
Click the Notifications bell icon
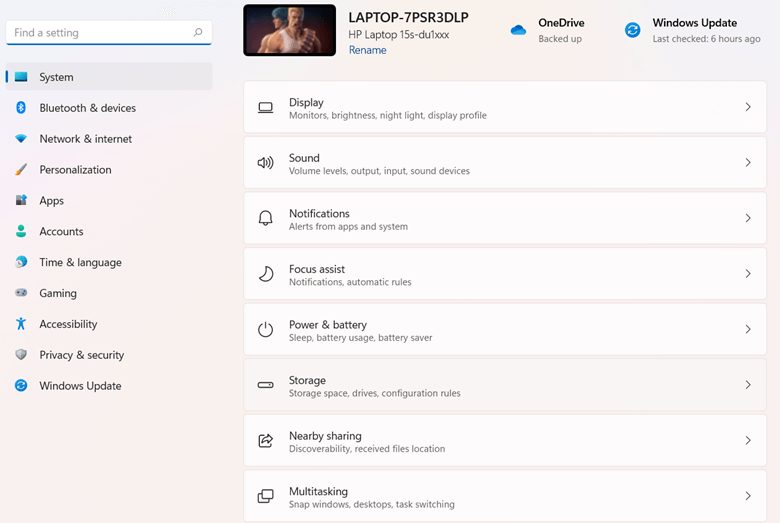[266, 218]
